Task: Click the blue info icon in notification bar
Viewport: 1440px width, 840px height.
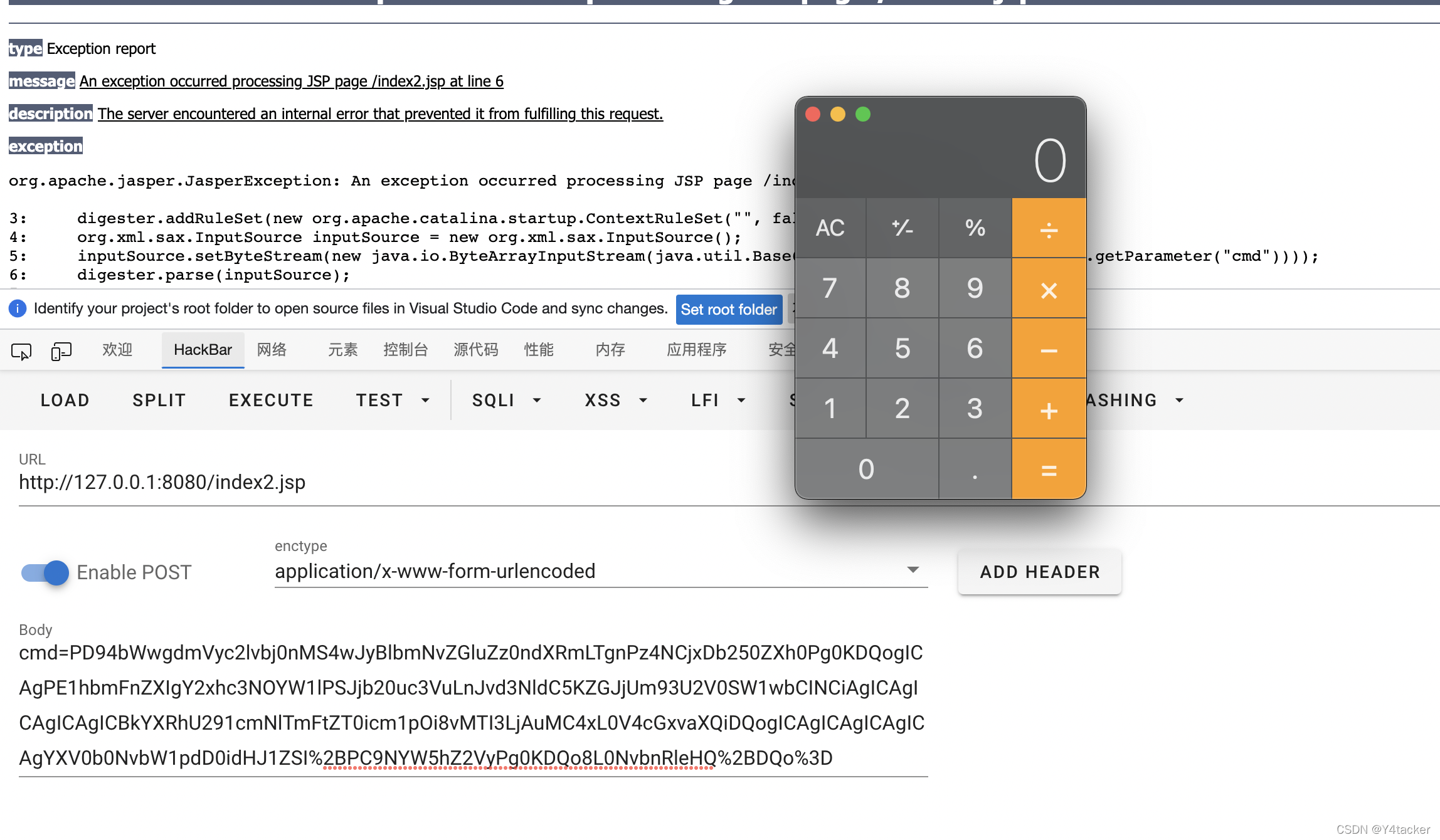Action: coord(18,308)
